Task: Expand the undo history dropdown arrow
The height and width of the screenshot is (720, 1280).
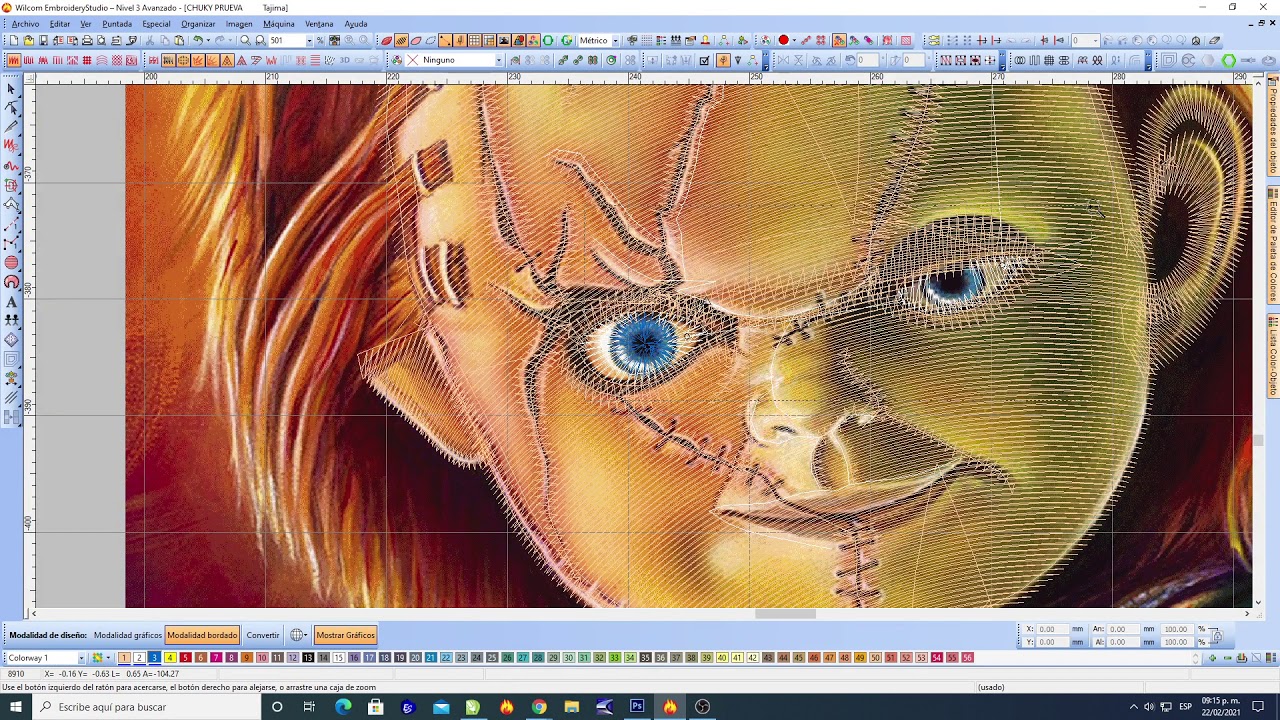Action: [x=209, y=40]
